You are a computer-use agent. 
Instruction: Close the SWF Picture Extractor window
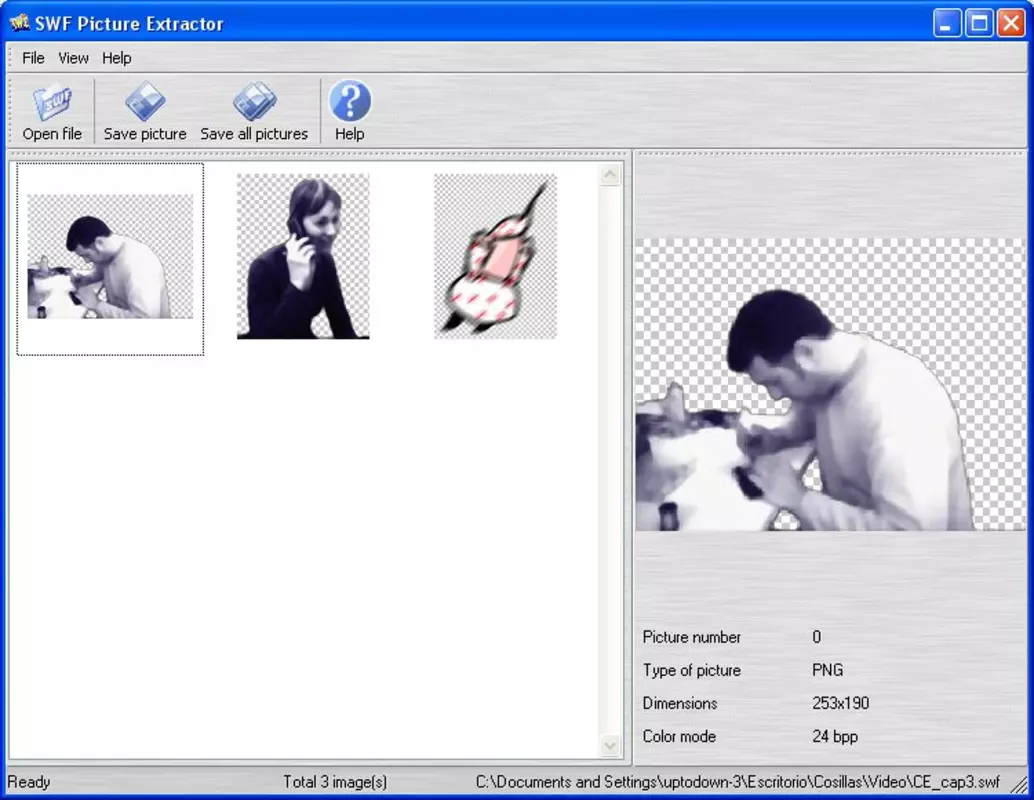[x=1011, y=24]
